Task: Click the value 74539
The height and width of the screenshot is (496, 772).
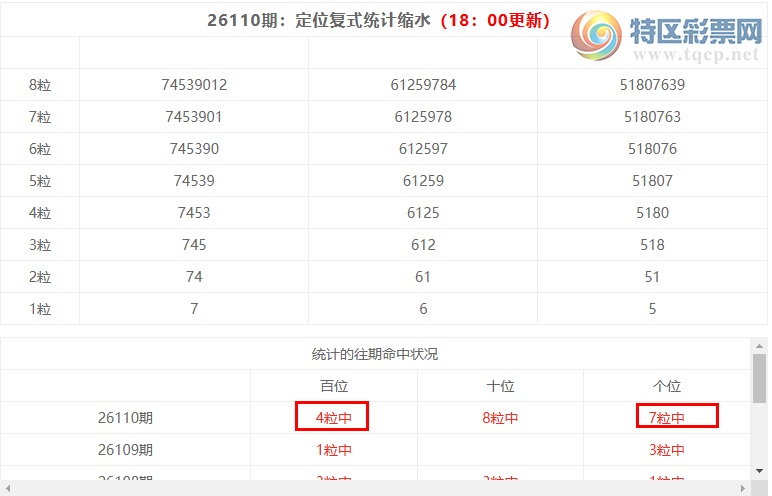Action: [x=194, y=181]
